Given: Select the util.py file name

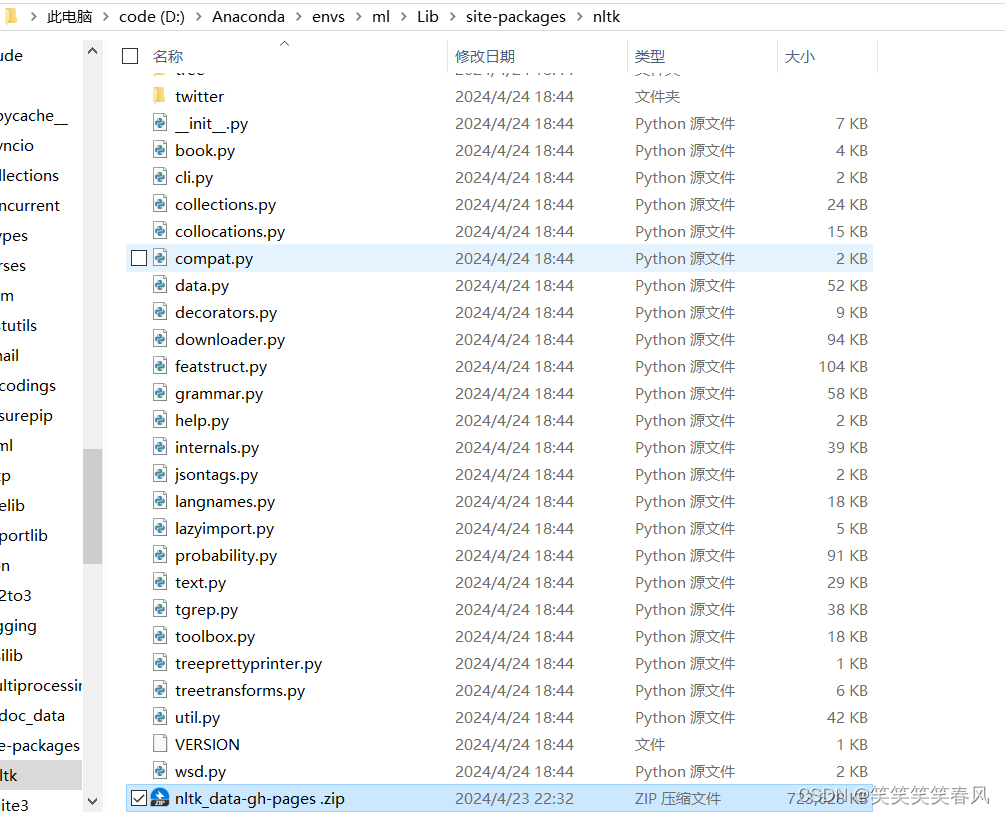Looking at the screenshot, I should [x=197, y=718].
